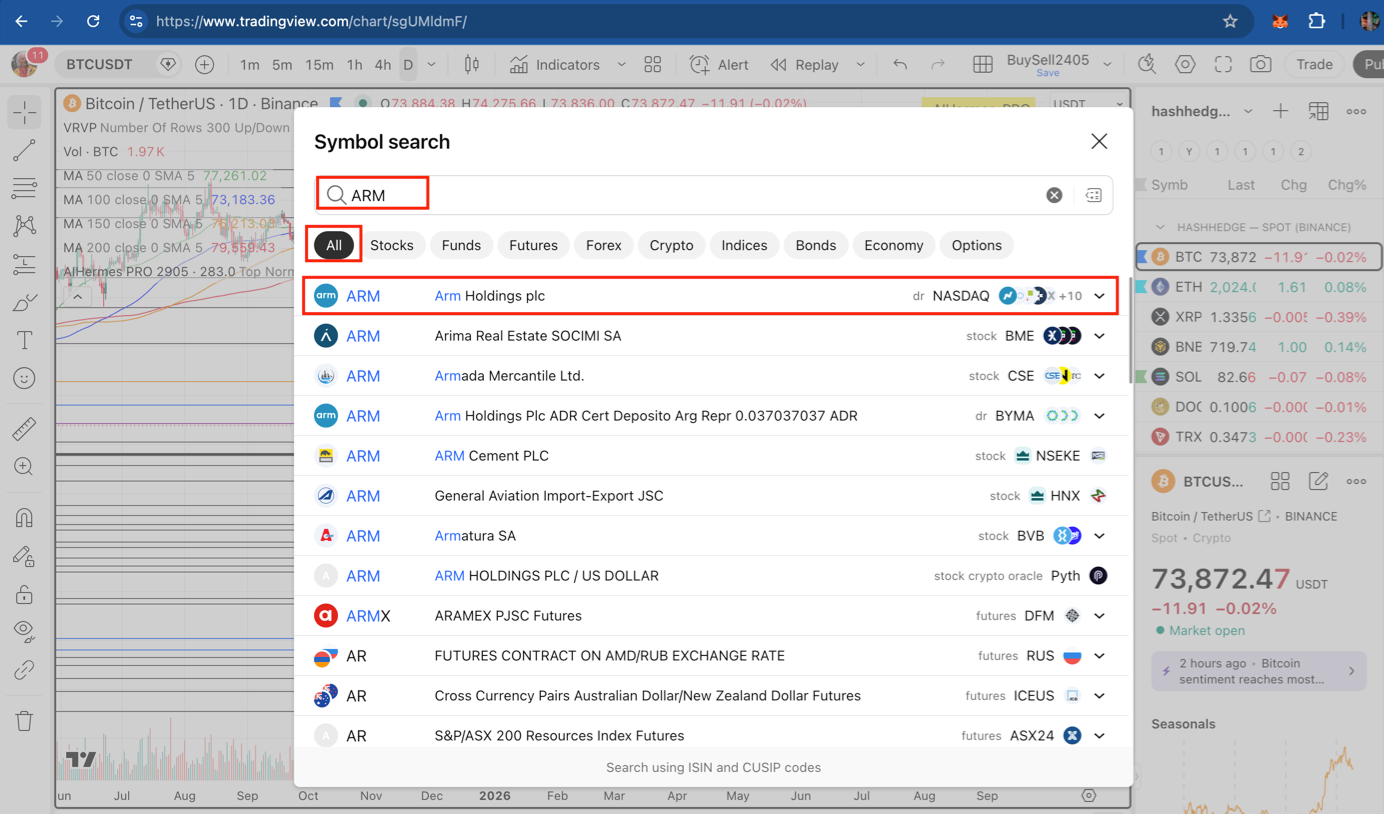Clear the ARM search text
This screenshot has width=1385, height=814.
pyautogui.click(x=1054, y=195)
